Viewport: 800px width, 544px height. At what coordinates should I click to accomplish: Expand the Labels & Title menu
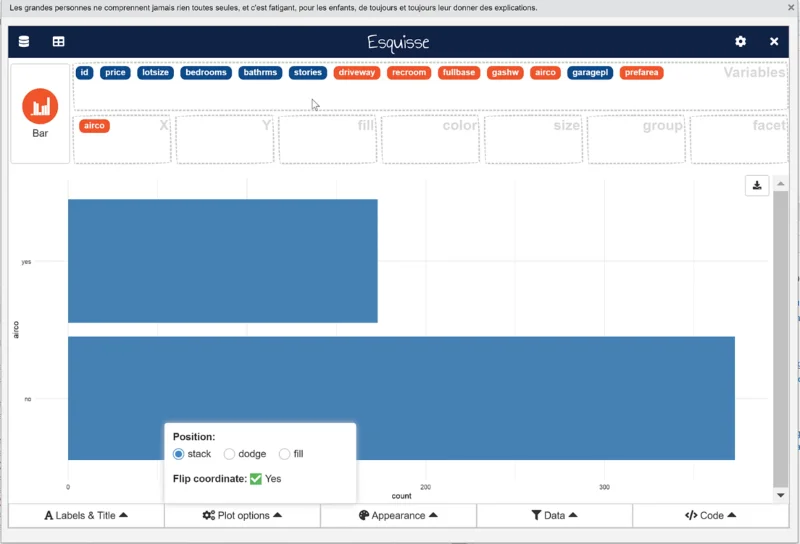[86, 515]
